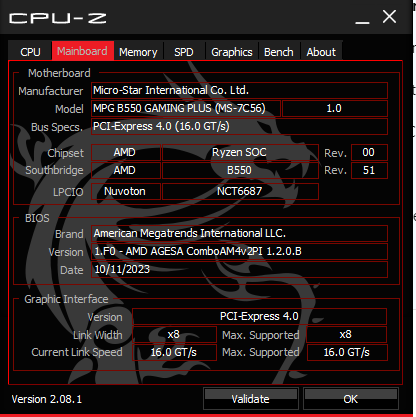This screenshot has width=416, height=417.
Task: Go to the Graphics tab
Action: pyautogui.click(x=232, y=52)
